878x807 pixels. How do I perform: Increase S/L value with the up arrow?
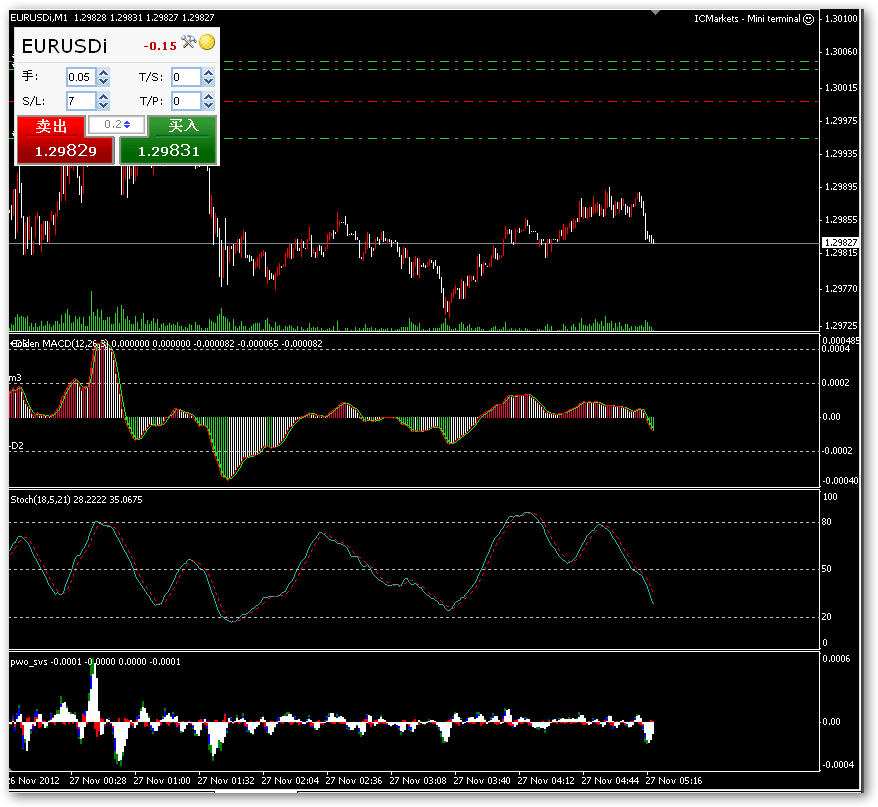click(x=104, y=97)
